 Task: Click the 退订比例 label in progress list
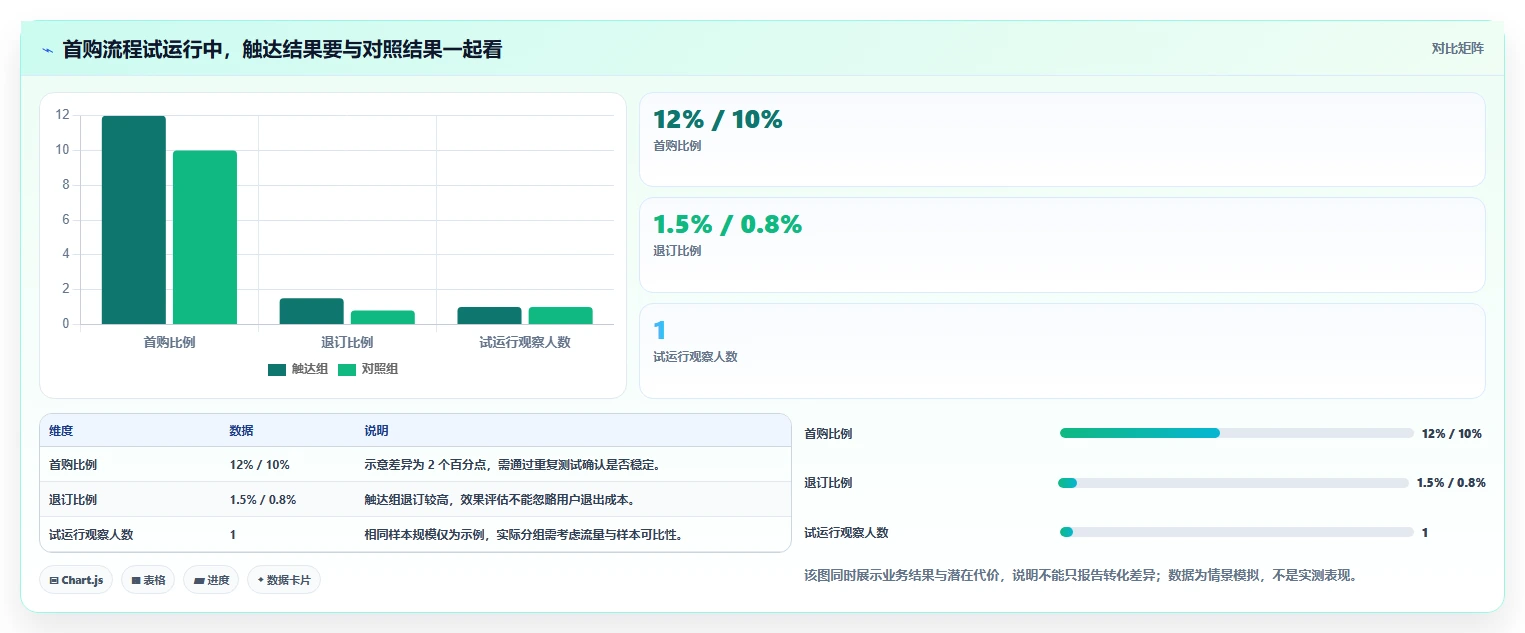point(828,483)
